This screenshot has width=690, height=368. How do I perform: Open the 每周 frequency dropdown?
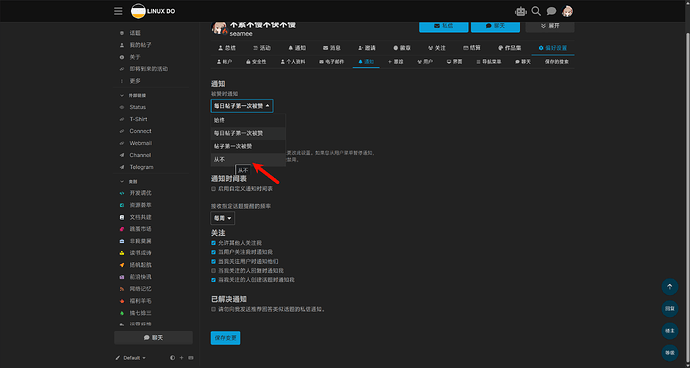[223, 218]
